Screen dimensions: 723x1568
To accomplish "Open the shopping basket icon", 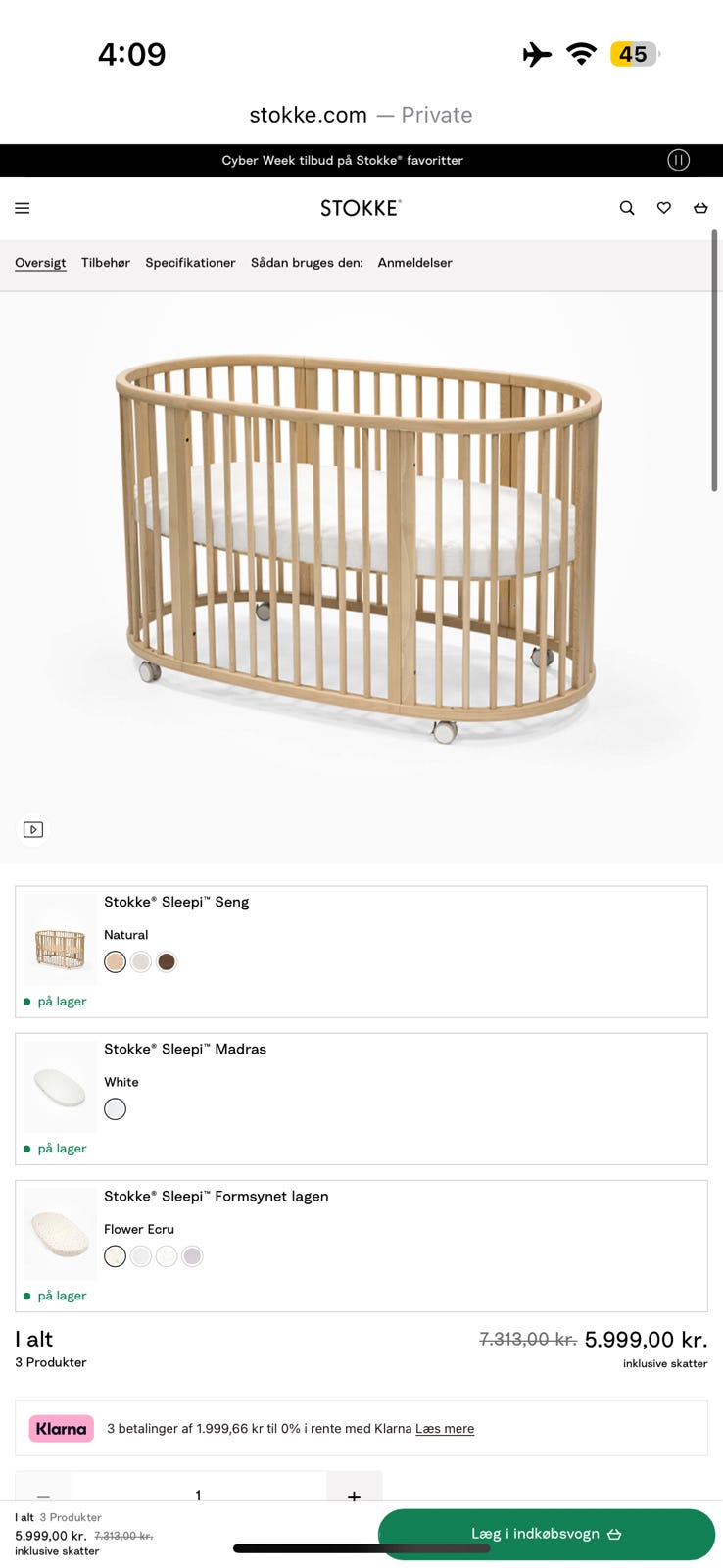I will tap(700, 208).
